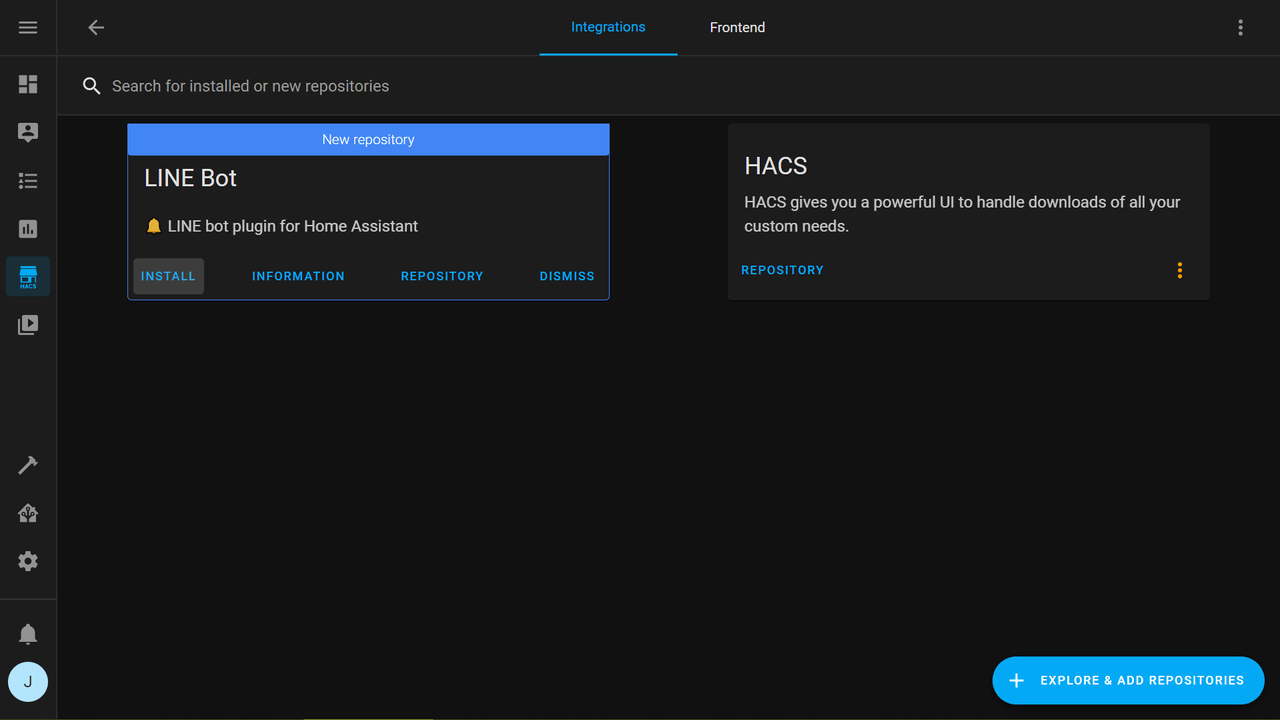Open LINE Bot Information
This screenshot has width=1280, height=720.
click(298, 276)
